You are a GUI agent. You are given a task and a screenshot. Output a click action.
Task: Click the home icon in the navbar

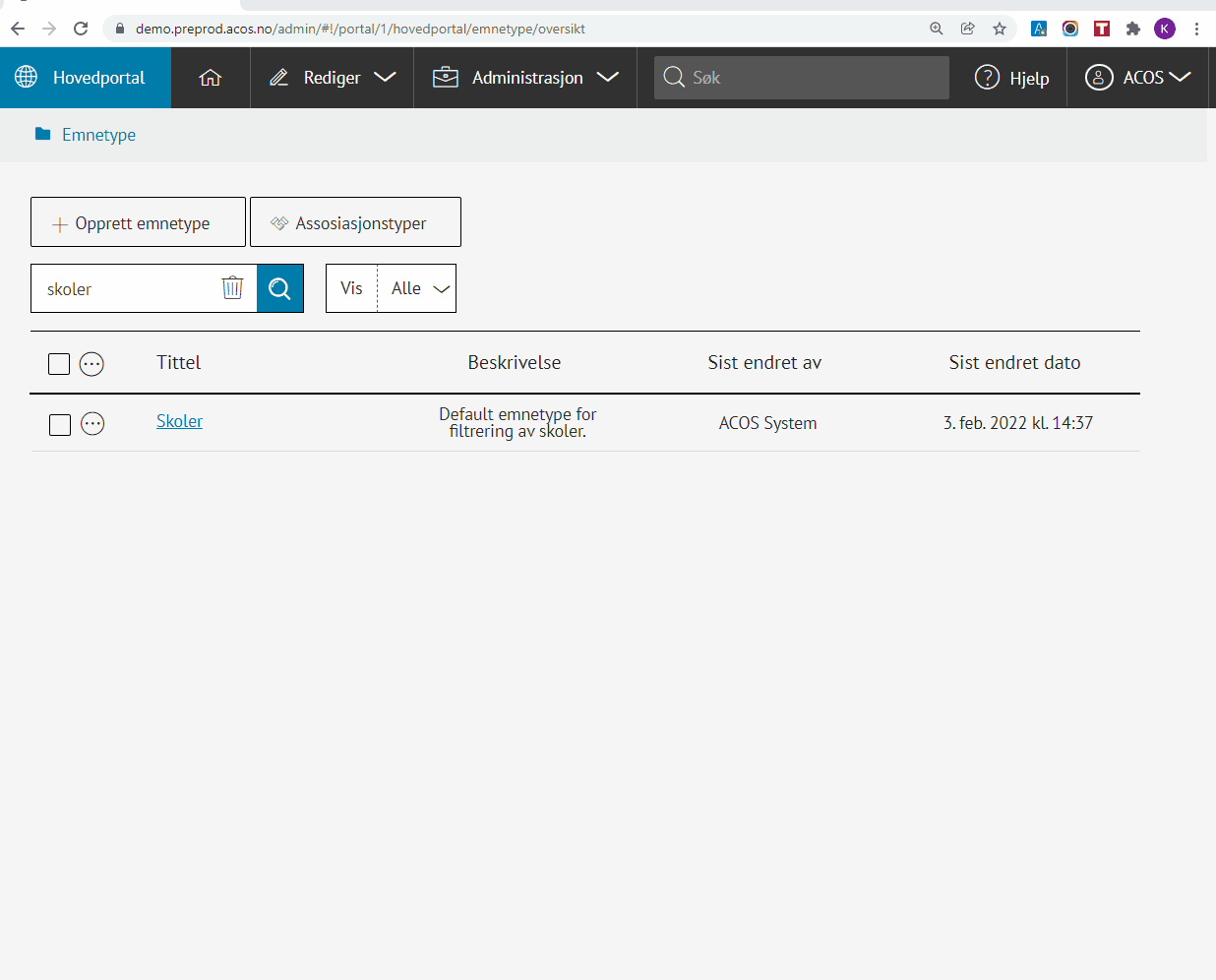tap(211, 78)
